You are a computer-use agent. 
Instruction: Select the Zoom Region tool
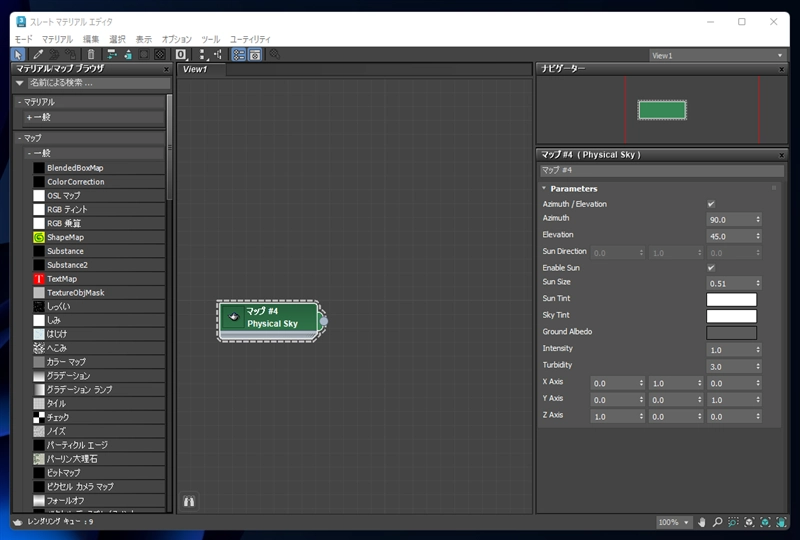[733, 522]
